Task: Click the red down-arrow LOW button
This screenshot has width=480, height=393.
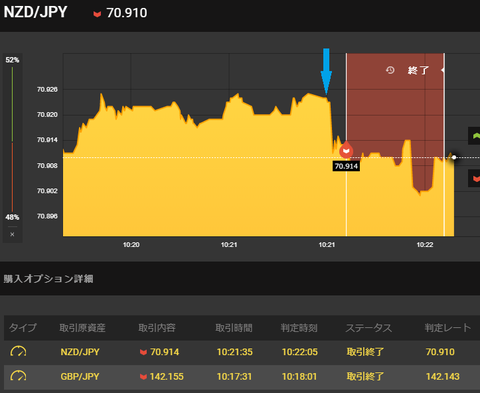Action: pos(475,178)
